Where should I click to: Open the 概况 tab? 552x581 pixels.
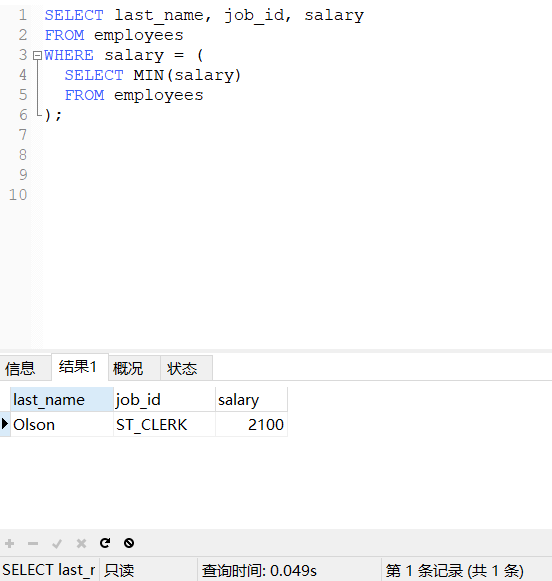[134, 368]
